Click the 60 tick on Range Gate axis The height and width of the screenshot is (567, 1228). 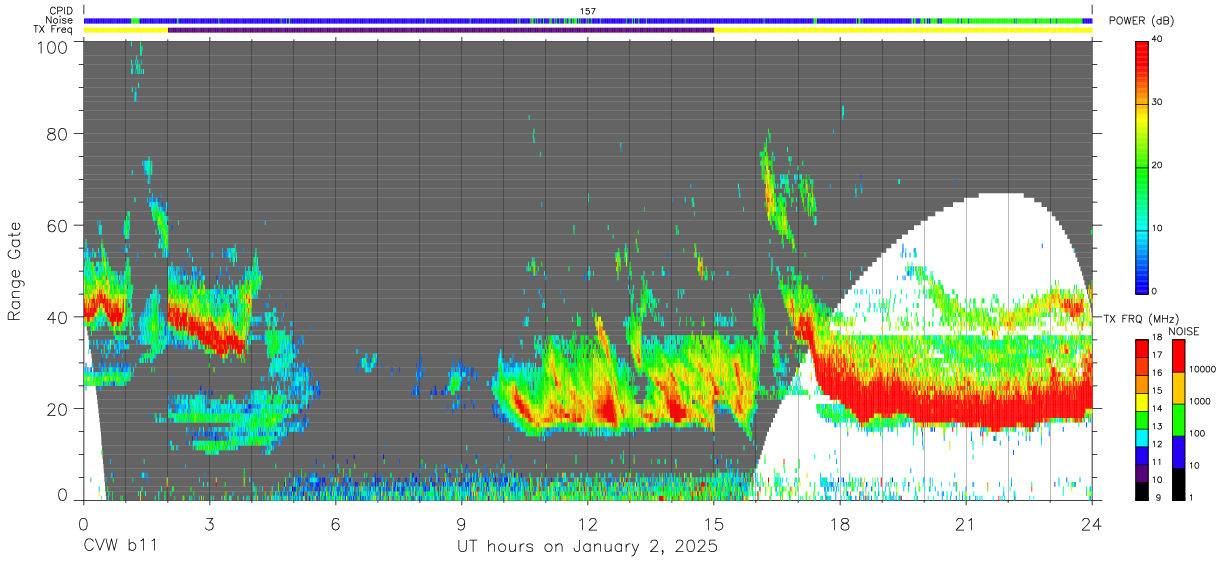[x=59, y=225]
